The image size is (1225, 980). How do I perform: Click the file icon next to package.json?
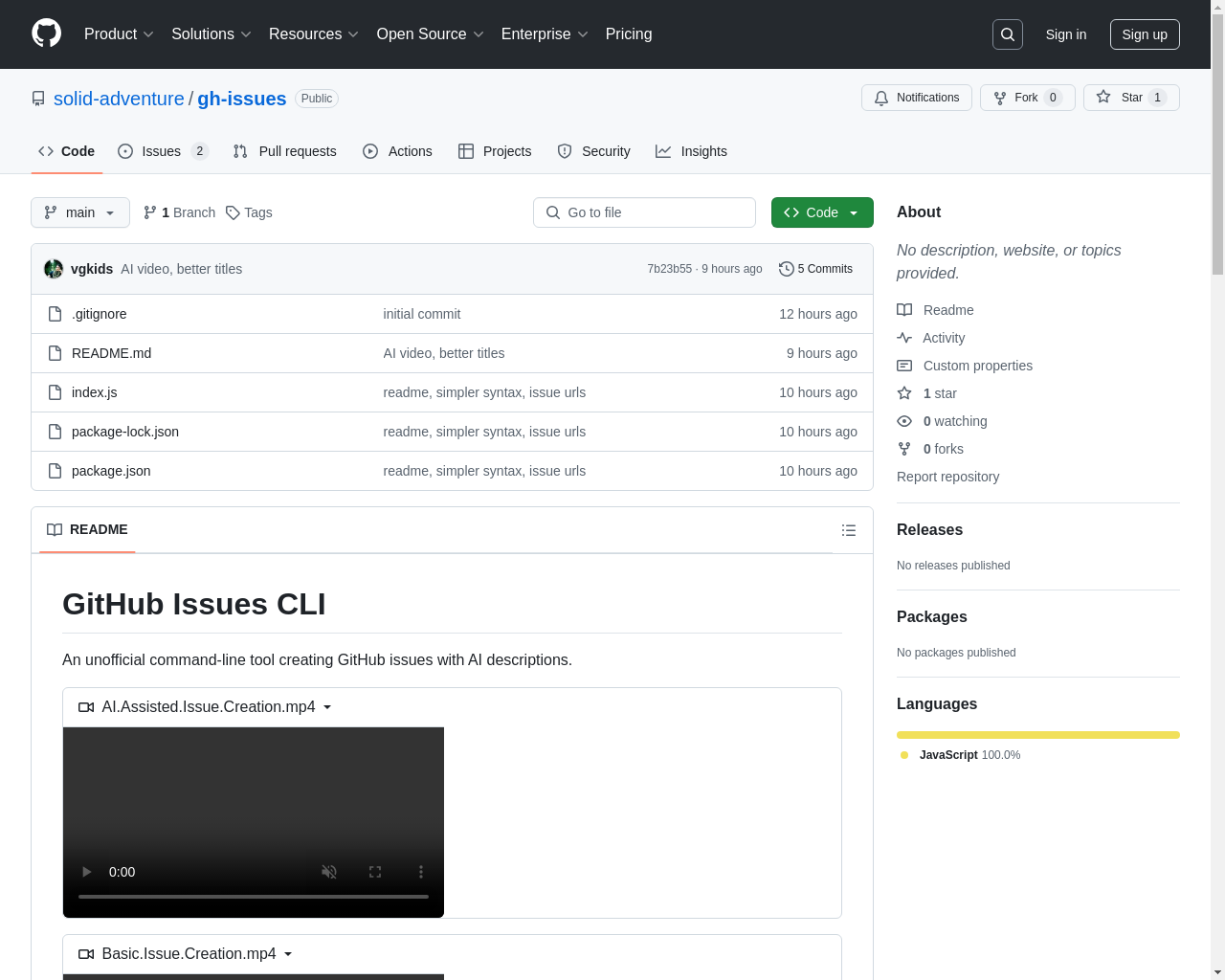(56, 471)
